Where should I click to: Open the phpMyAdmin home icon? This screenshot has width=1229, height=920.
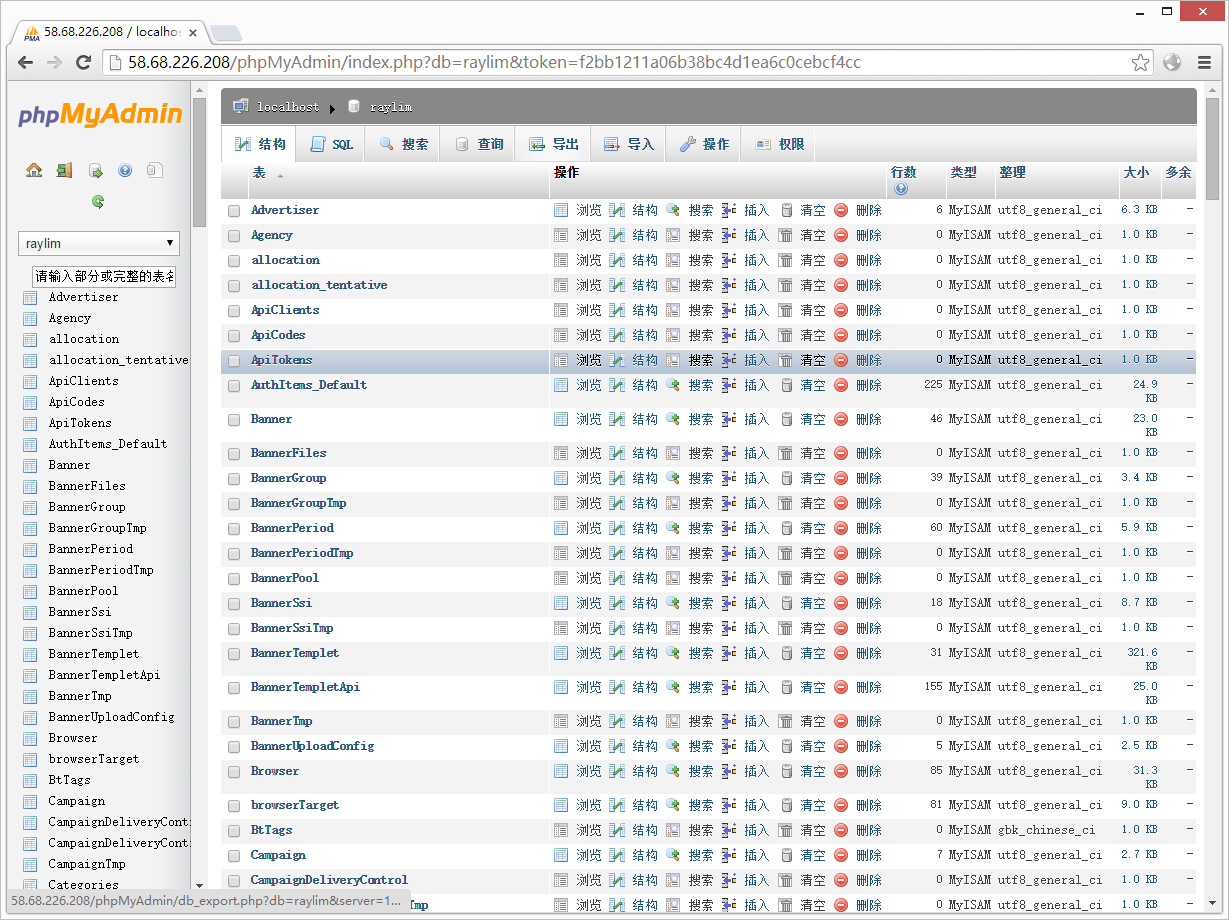pyautogui.click(x=34, y=170)
